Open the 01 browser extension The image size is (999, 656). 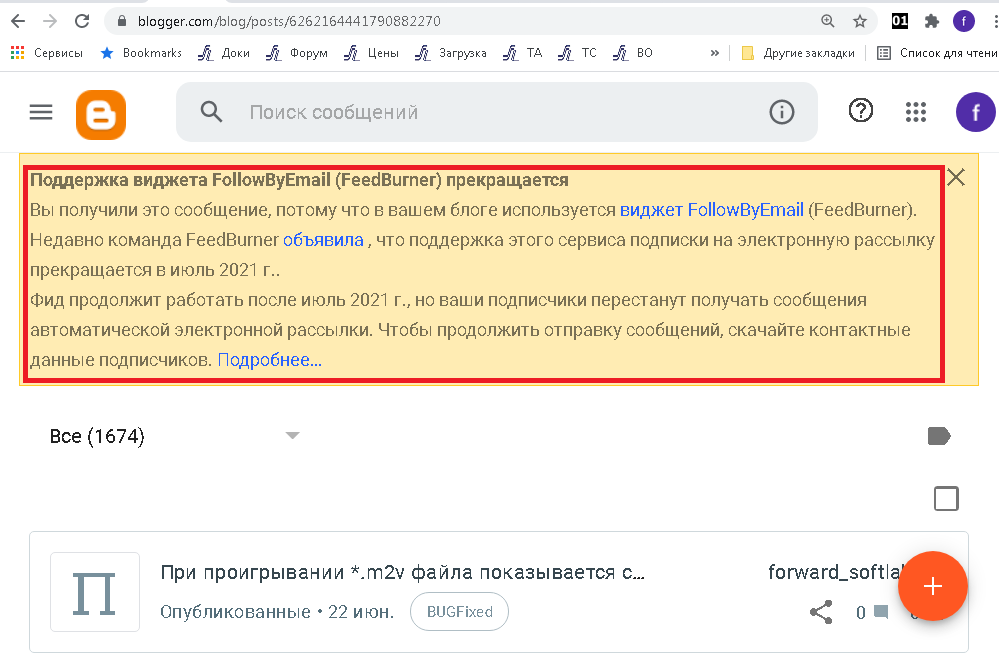pos(900,21)
